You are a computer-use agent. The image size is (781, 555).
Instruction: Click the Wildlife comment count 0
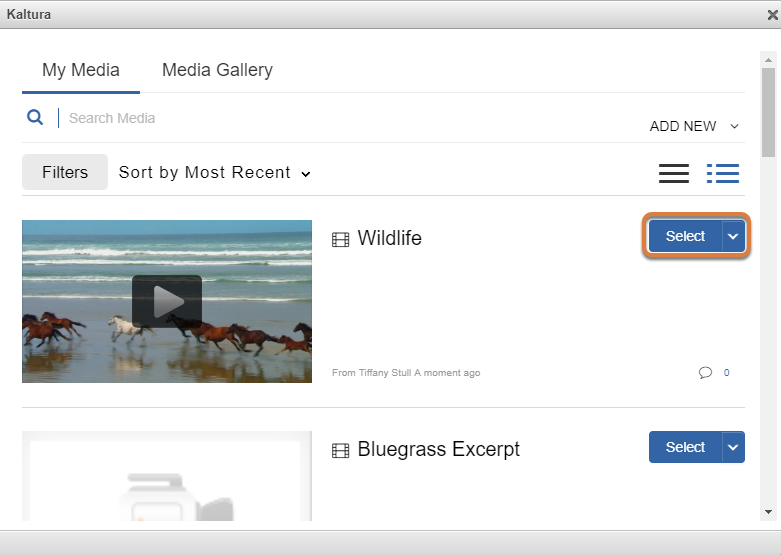click(x=727, y=373)
